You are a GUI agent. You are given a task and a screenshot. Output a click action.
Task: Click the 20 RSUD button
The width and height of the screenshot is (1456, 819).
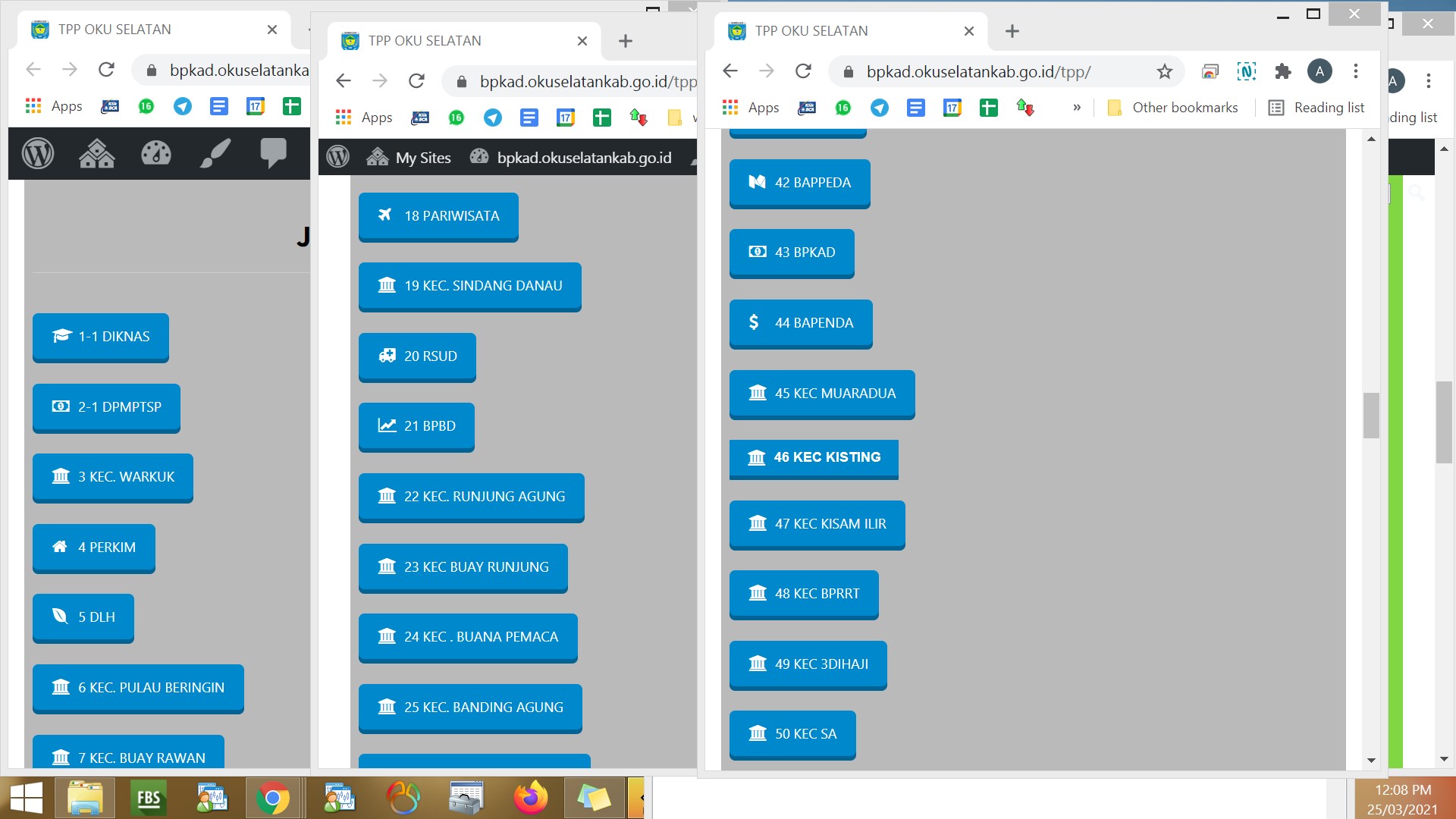pos(417,356)
